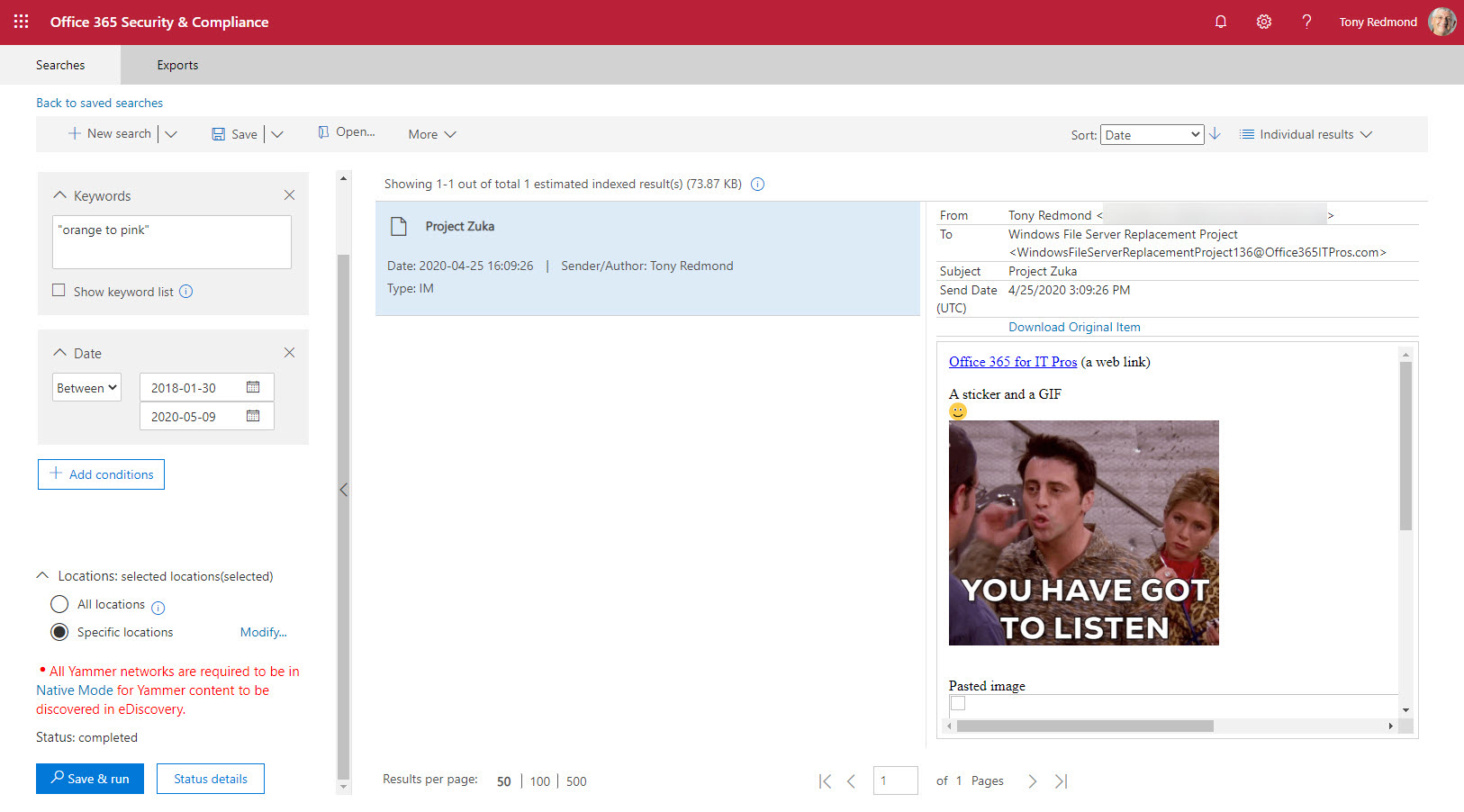Click Tony Redmond's profile picture

click(1441, 22)
